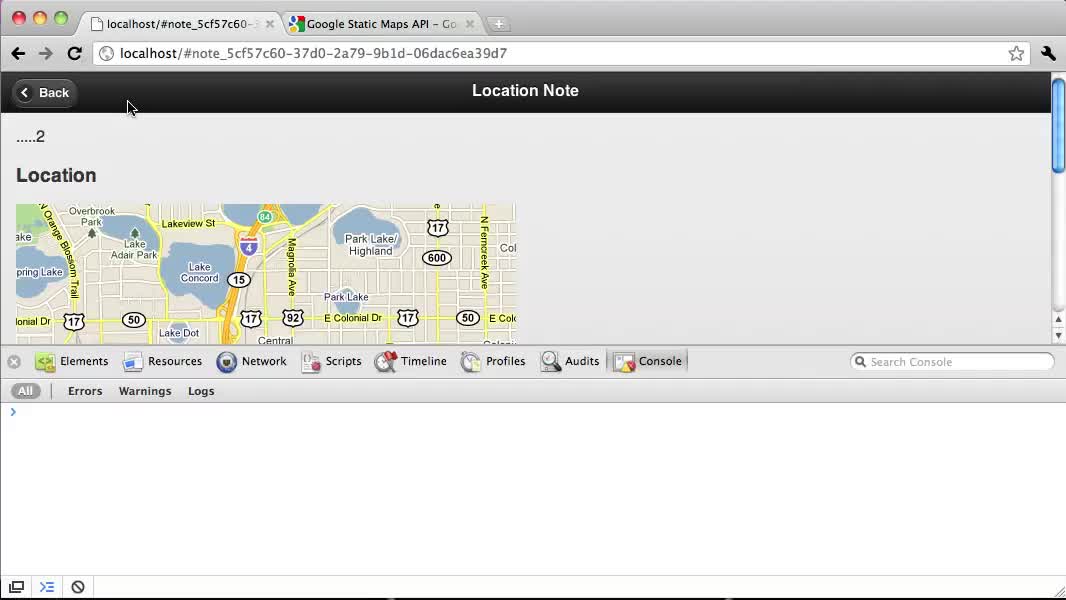
Task: Open the Resources panel
Action: click(175, 361)
